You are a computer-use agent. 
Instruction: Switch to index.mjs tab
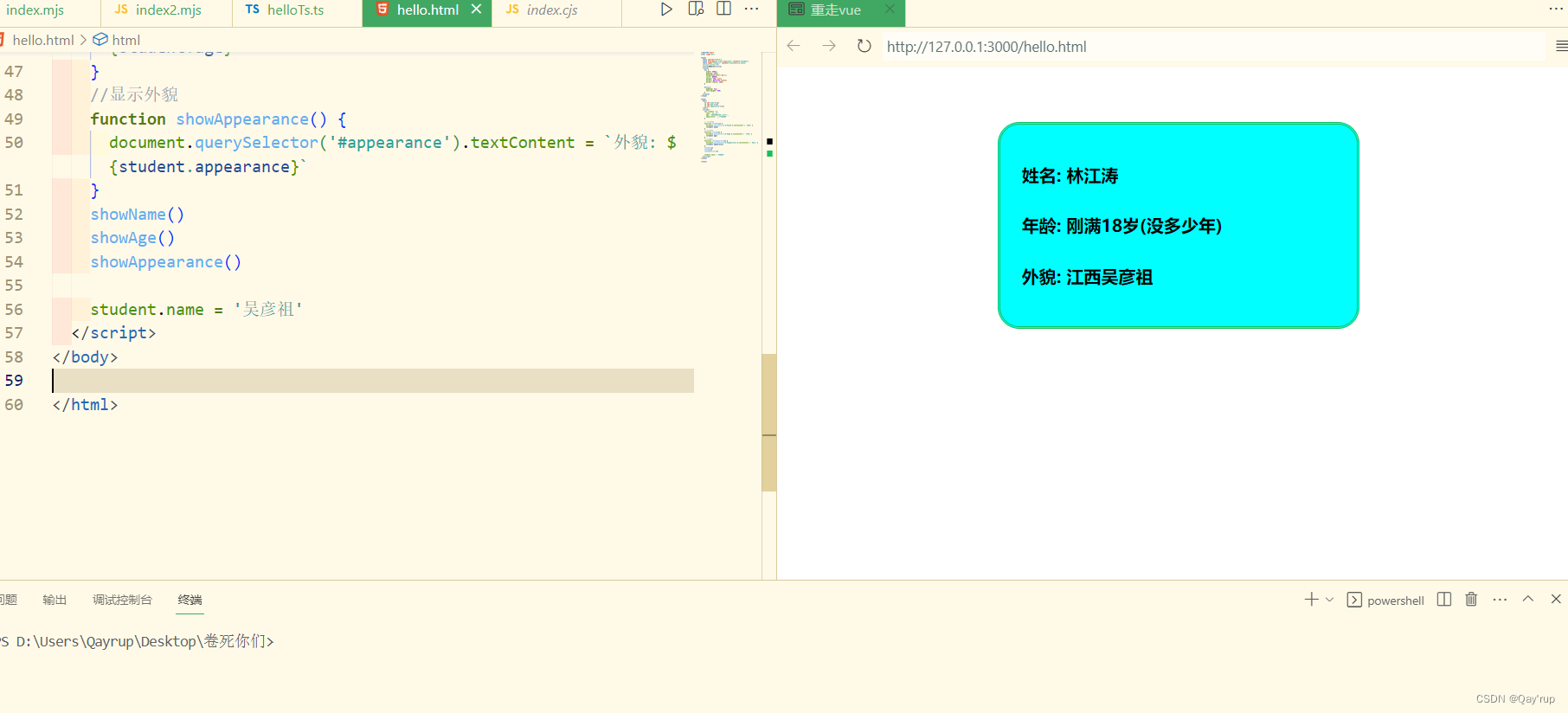35,10
